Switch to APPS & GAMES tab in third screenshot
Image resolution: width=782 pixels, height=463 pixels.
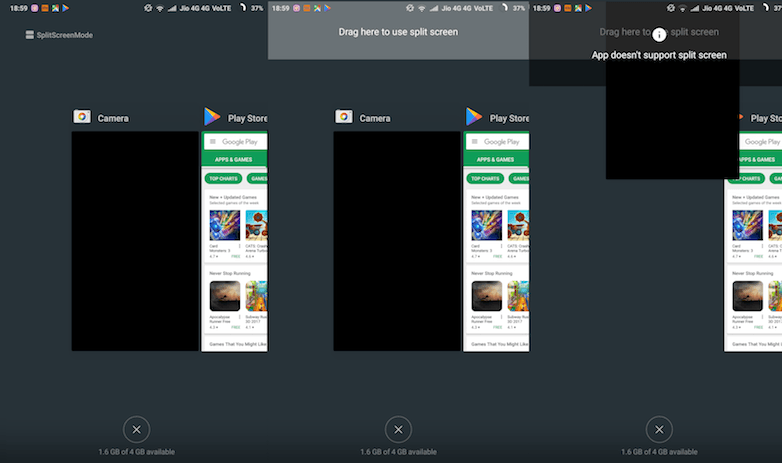757,160
